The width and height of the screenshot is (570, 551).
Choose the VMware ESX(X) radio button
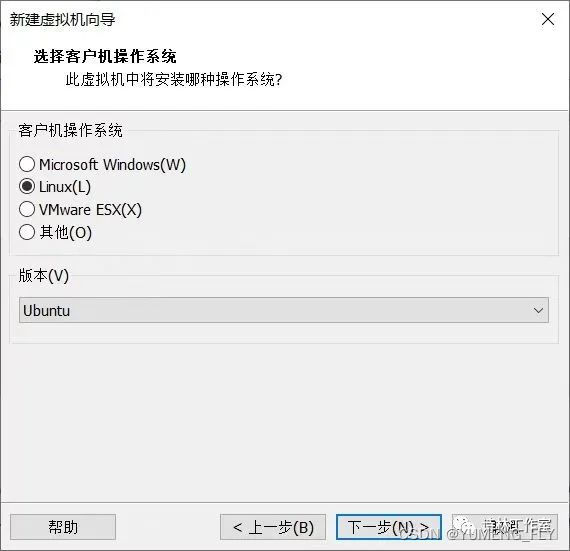tap(27, 209)
